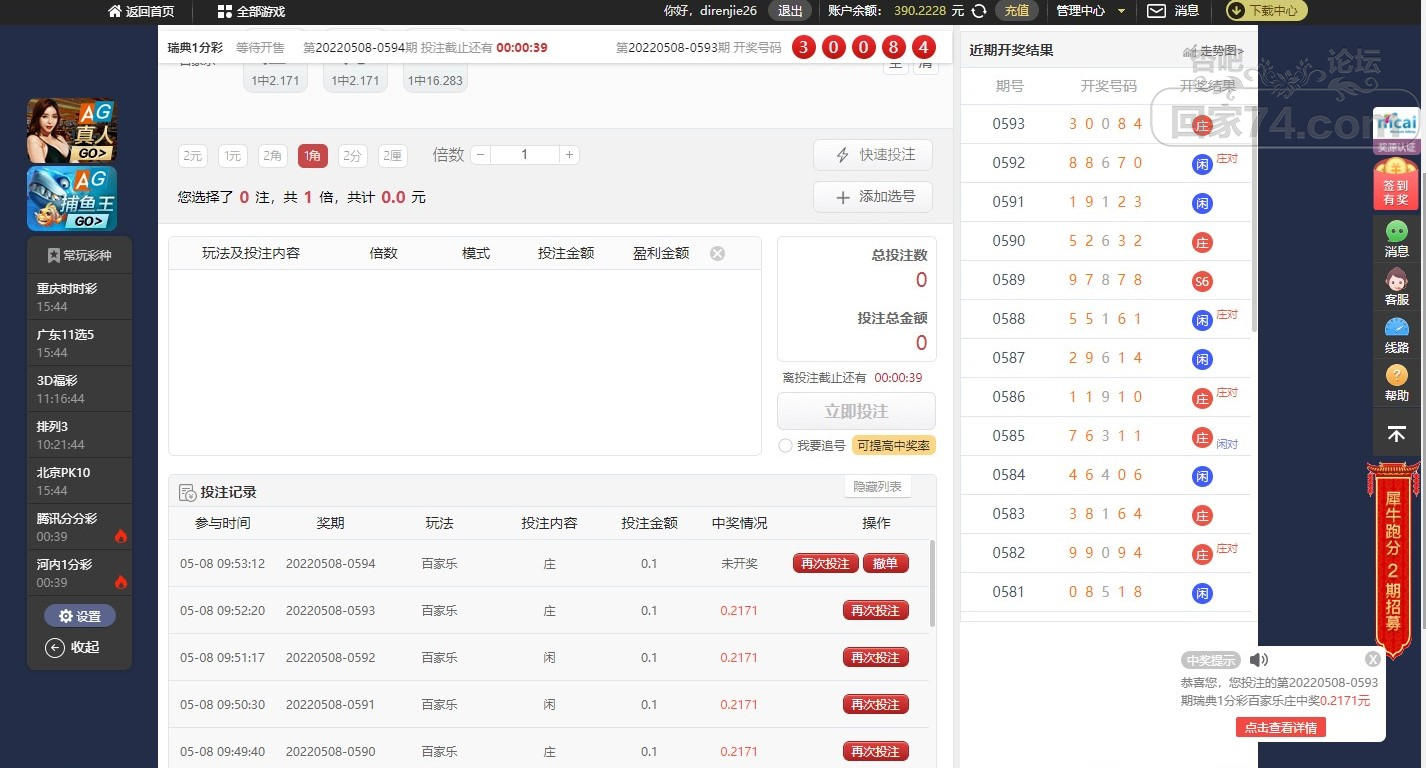This screenshot has width=1426, height=768.
Task: Expand the 管理中心 dropdown menu
Action: point(1090,11)
